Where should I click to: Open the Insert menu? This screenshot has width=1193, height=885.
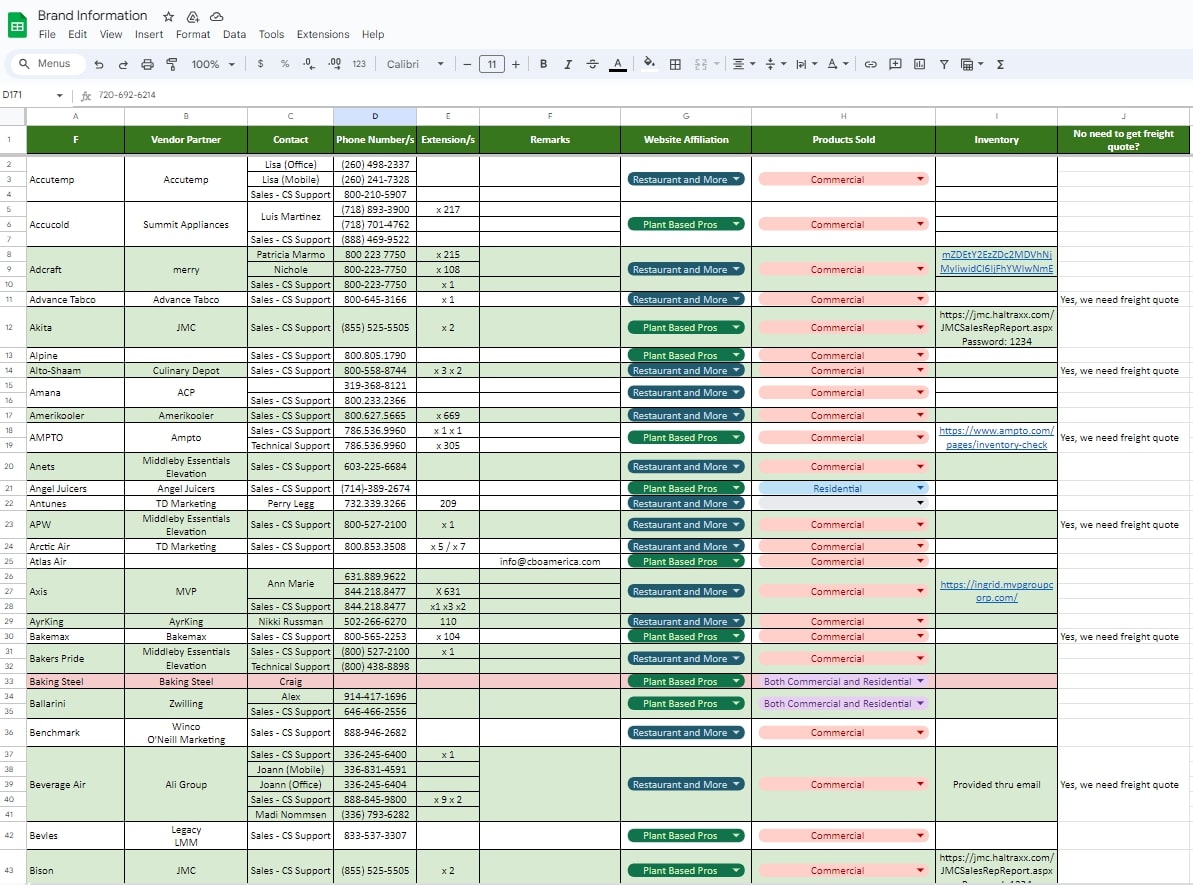click(x=148, y=34)
